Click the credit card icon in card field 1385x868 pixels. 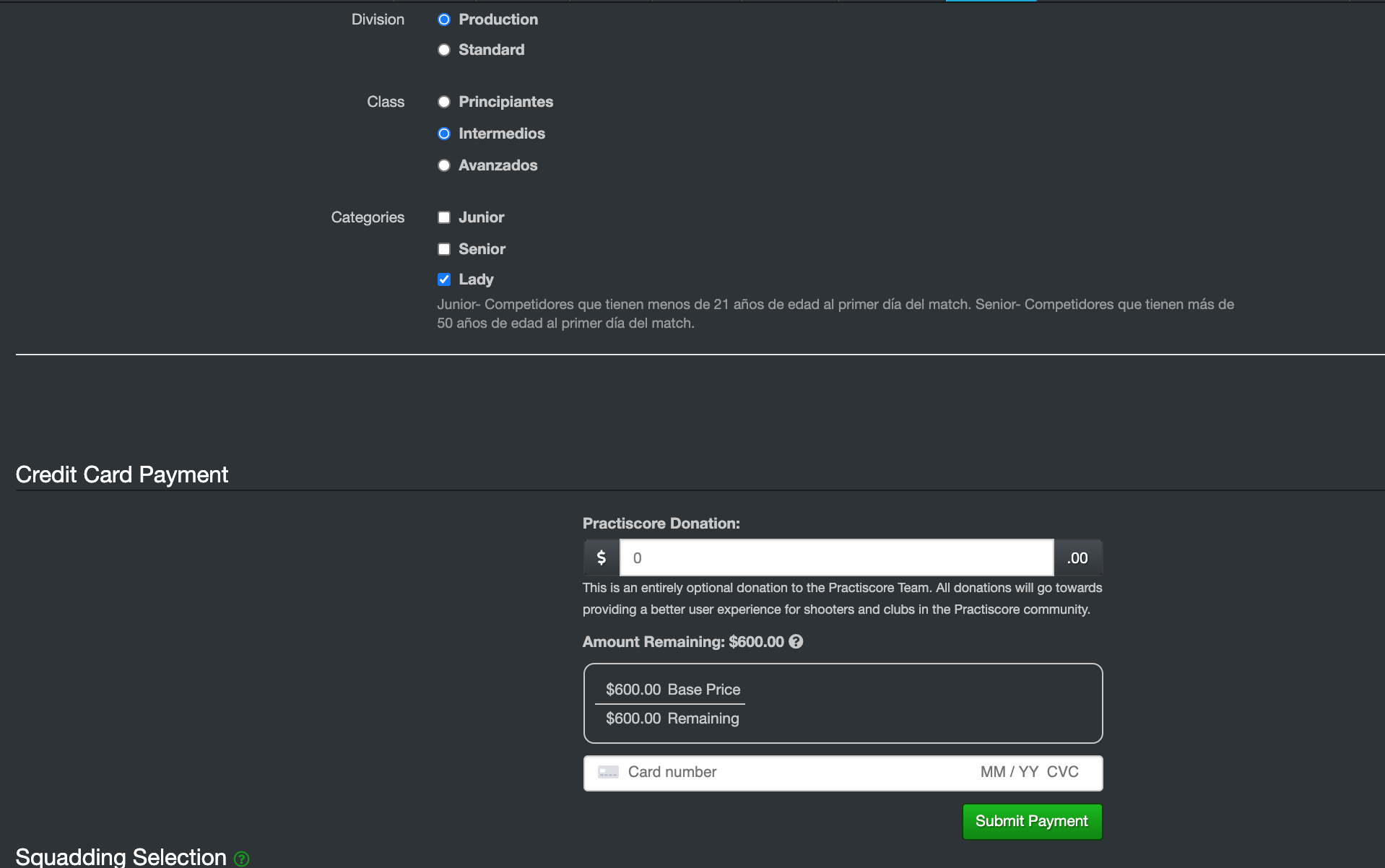point(608,772)
